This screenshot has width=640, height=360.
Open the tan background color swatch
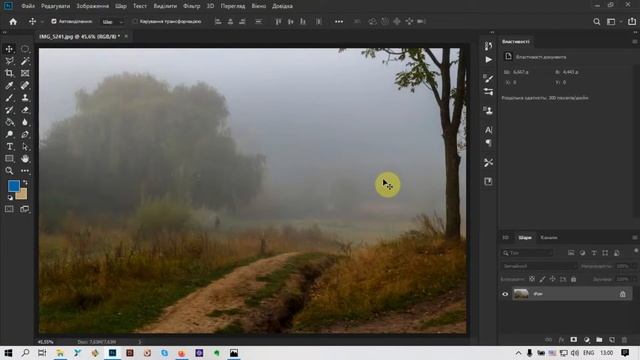pos(22,195)
